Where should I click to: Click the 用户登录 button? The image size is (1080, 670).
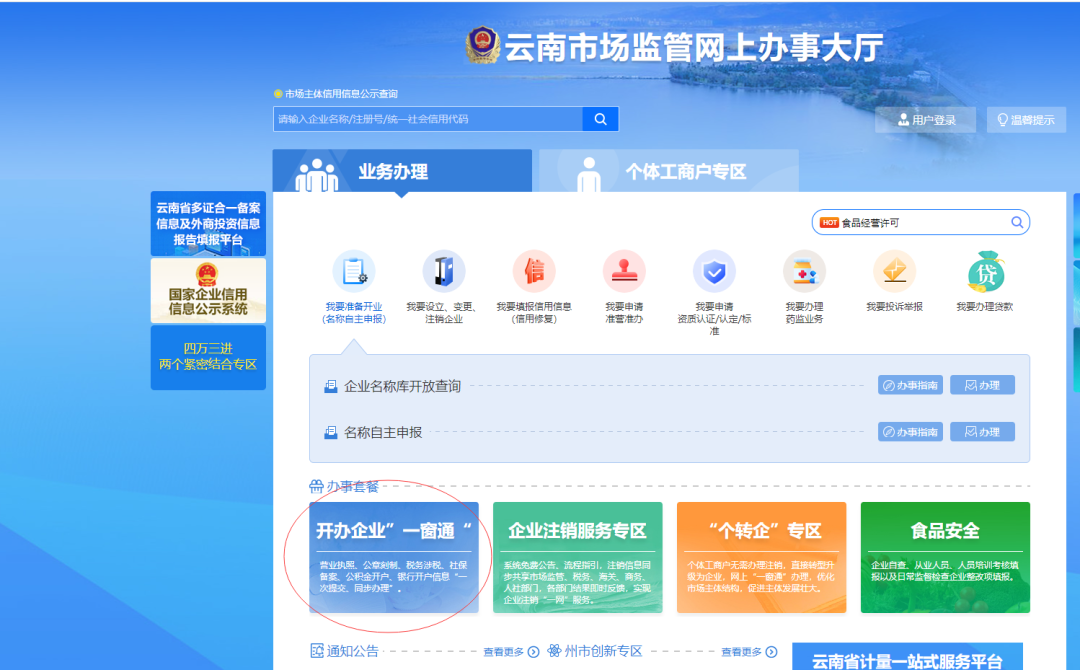click(926, 120)
